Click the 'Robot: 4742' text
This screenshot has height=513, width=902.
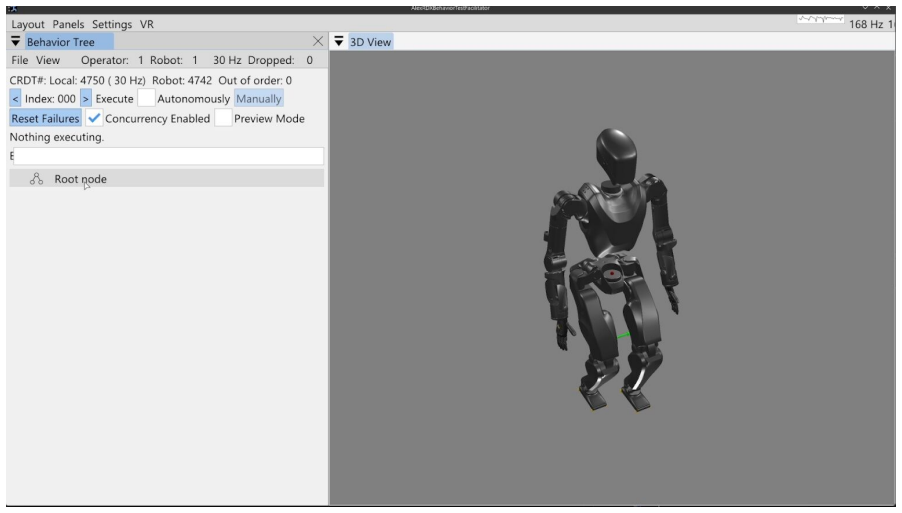182,81
